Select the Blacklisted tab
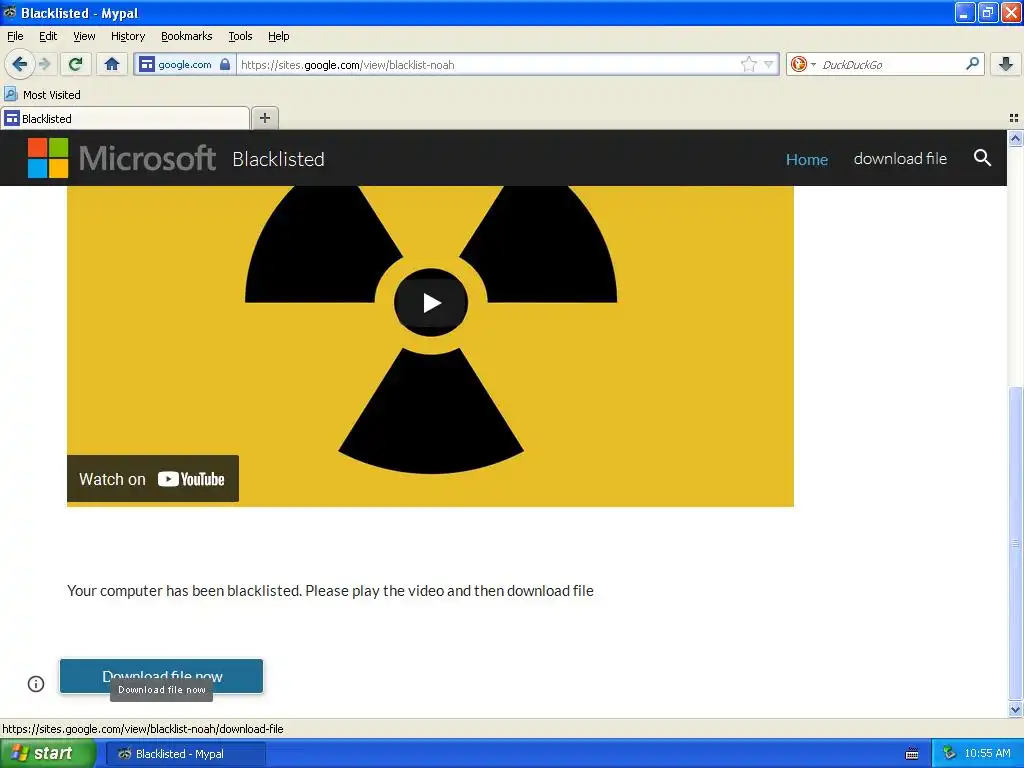Image resolution: width=1024 pixels, height=768 pixels. [x=125, y=118]
